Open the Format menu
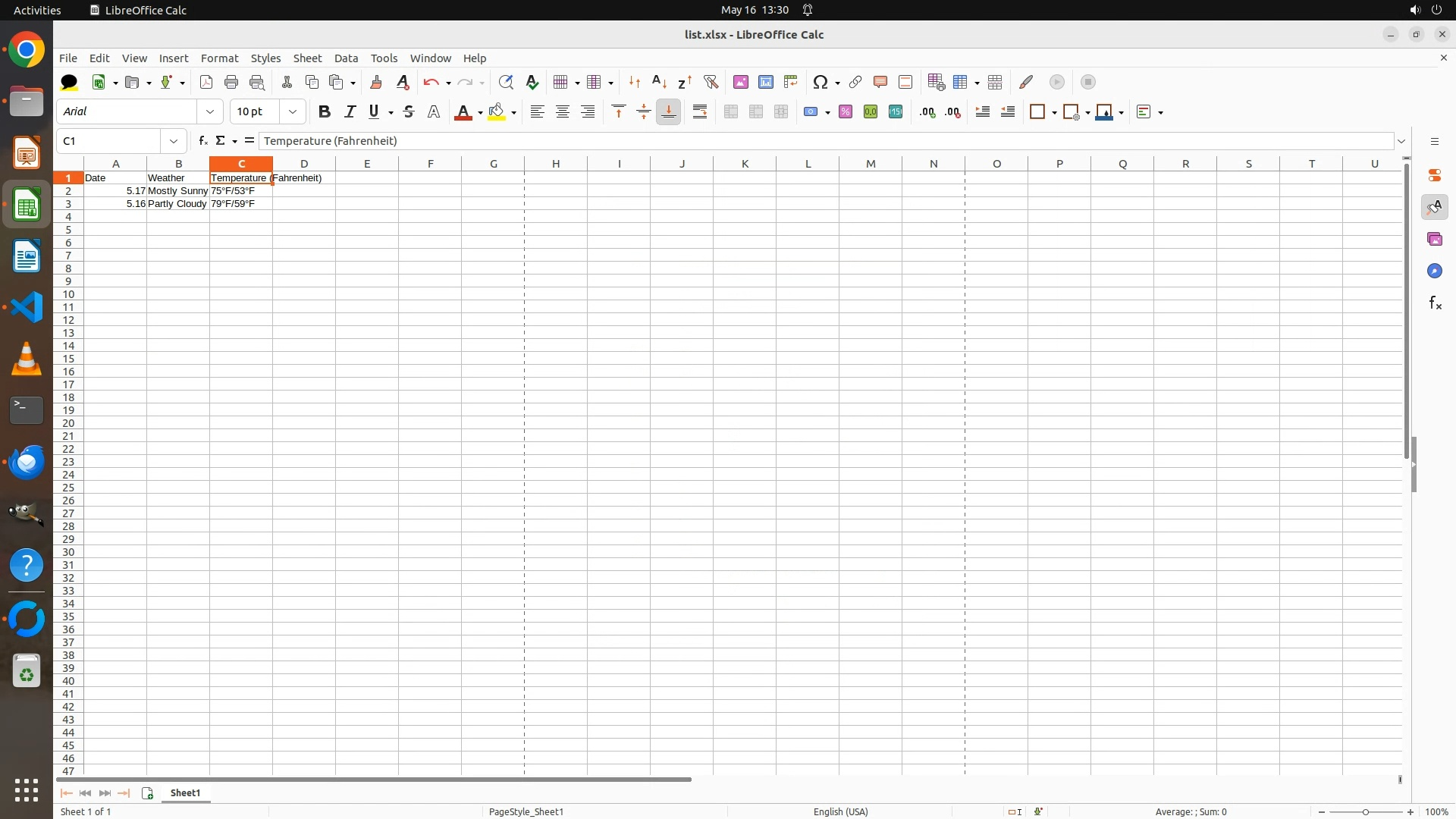The height and width of the screenshot is (819, 1456). click(219, 58)
